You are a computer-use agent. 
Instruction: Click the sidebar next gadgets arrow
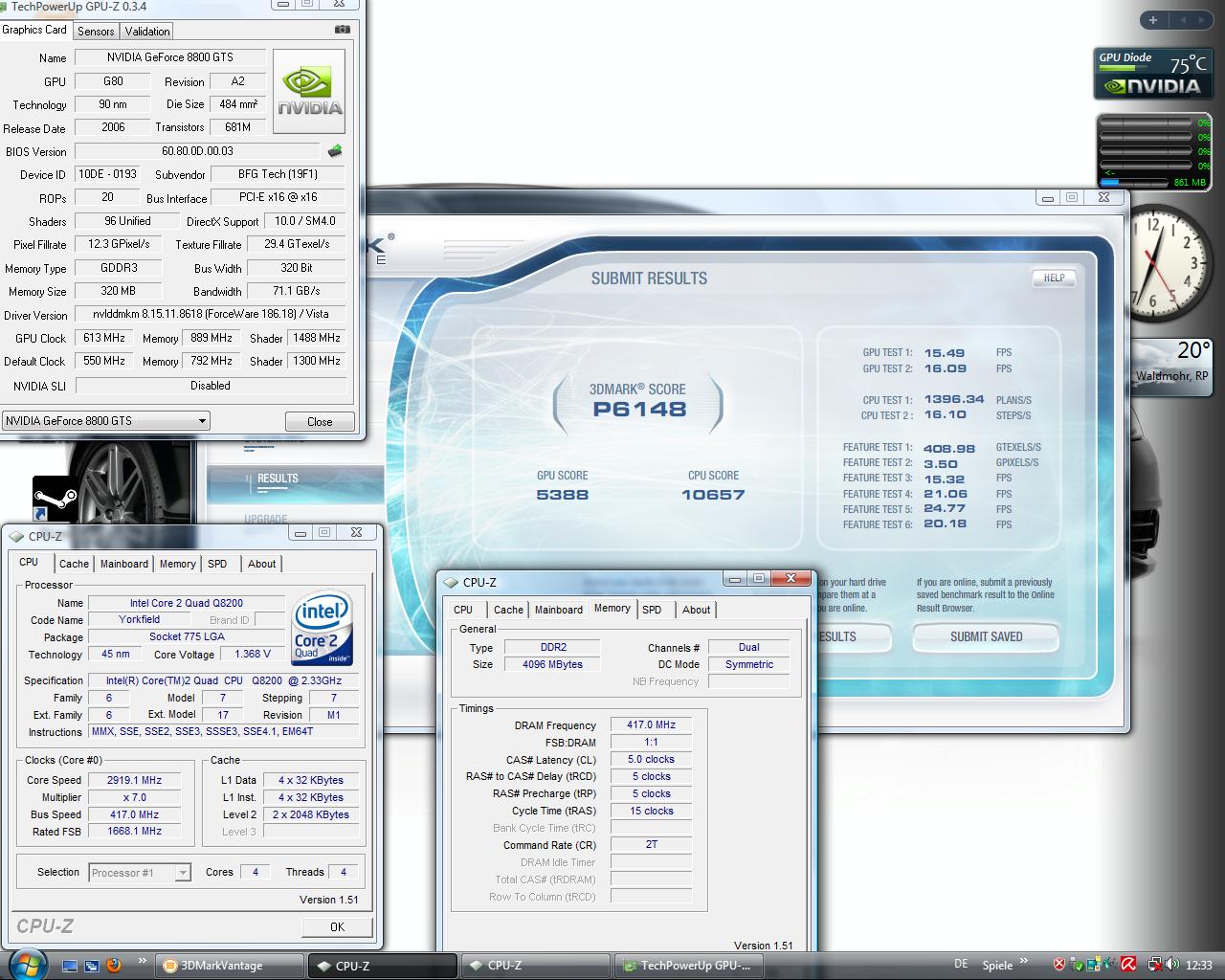[x=1204, y=19]
